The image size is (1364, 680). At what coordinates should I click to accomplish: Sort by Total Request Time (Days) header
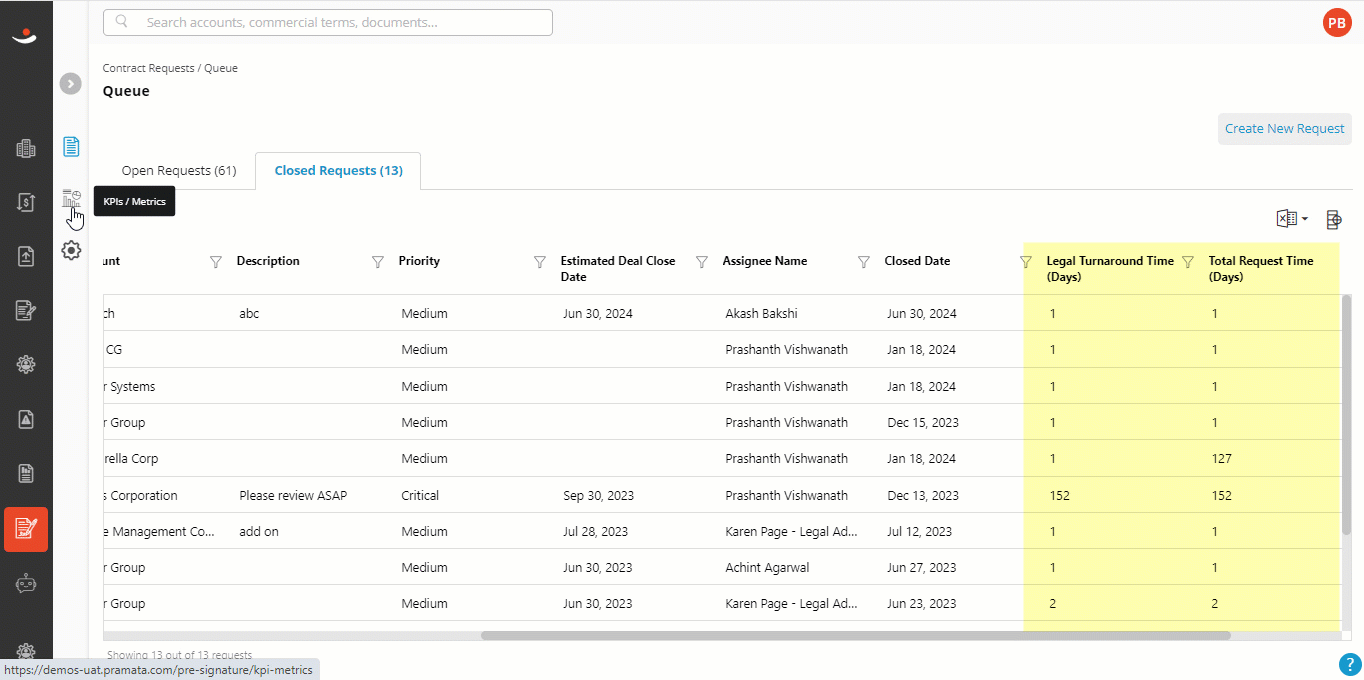pos(1261,269)
